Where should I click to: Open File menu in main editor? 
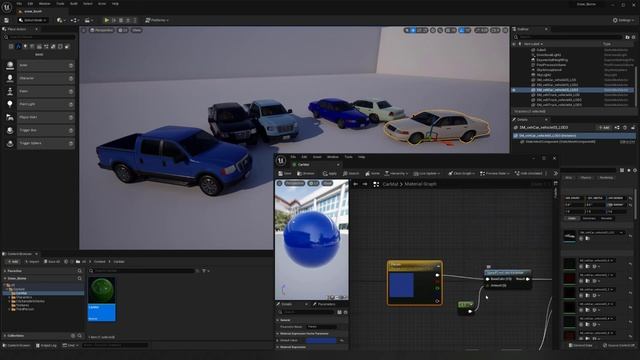coord(19,4)
